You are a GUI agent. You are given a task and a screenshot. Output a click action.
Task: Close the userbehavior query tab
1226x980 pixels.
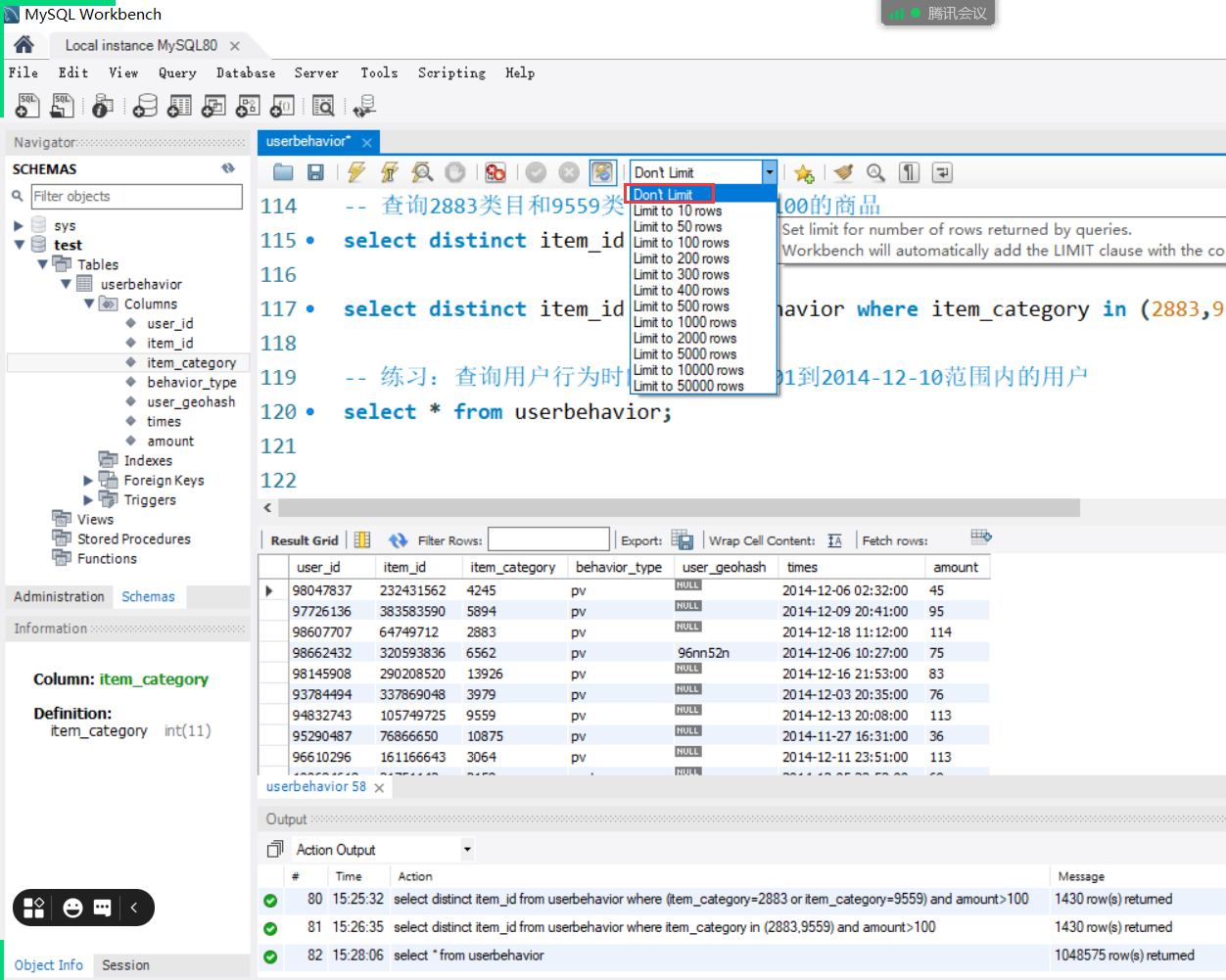366,142
